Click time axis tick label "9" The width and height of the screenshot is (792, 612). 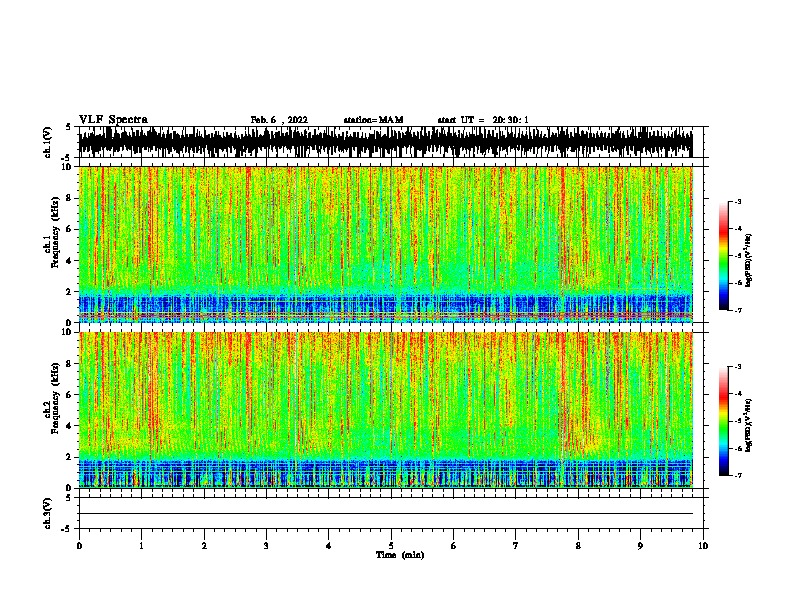(x=640, y=546)
